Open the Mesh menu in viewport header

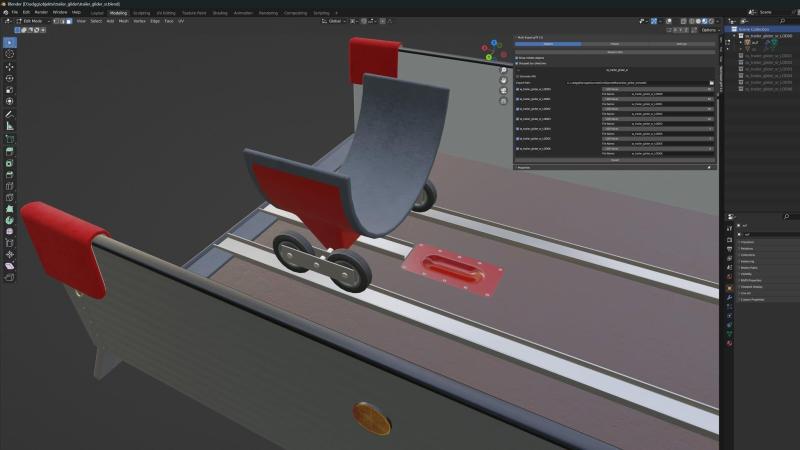click(x=123, y=21)
